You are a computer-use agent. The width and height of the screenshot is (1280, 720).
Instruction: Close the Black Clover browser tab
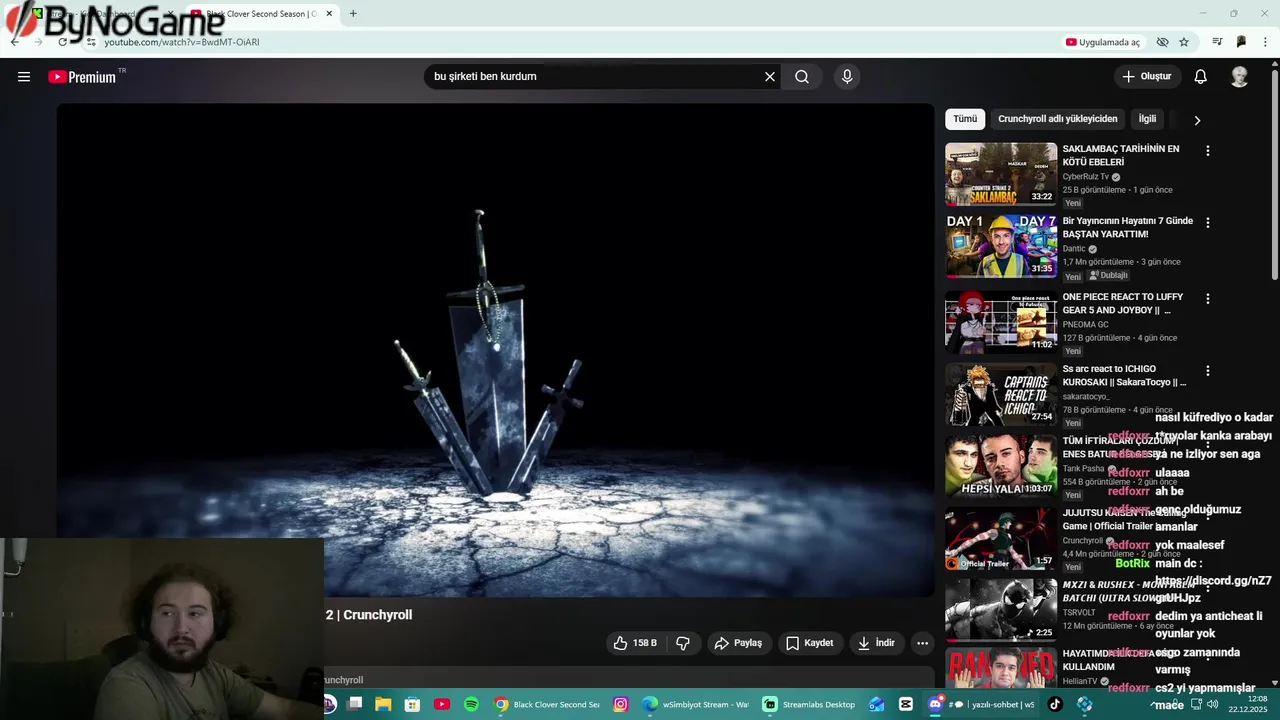(x=329, y=14)
